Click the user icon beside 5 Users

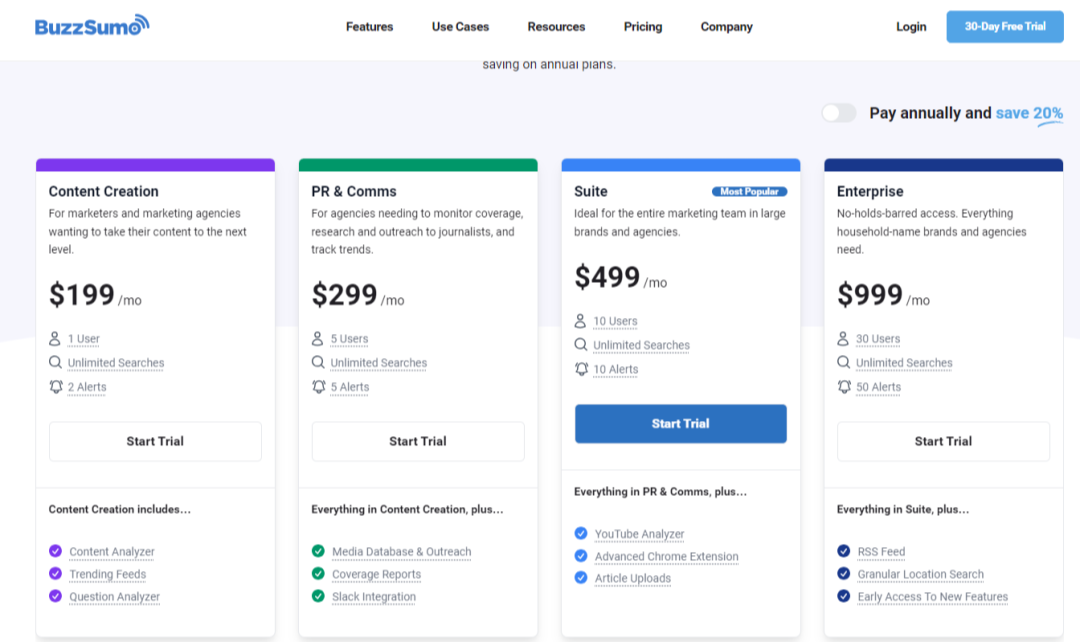[318, 338]
